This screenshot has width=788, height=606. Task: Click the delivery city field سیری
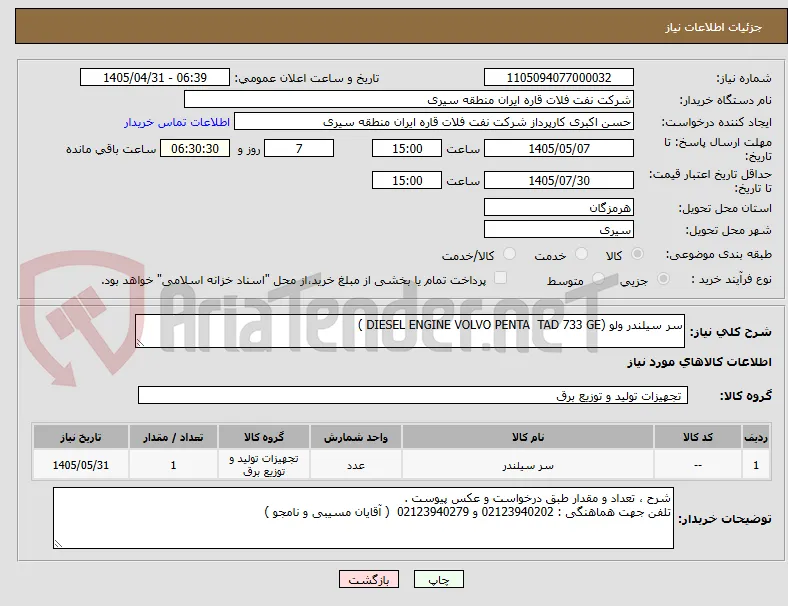click(559, 229)
